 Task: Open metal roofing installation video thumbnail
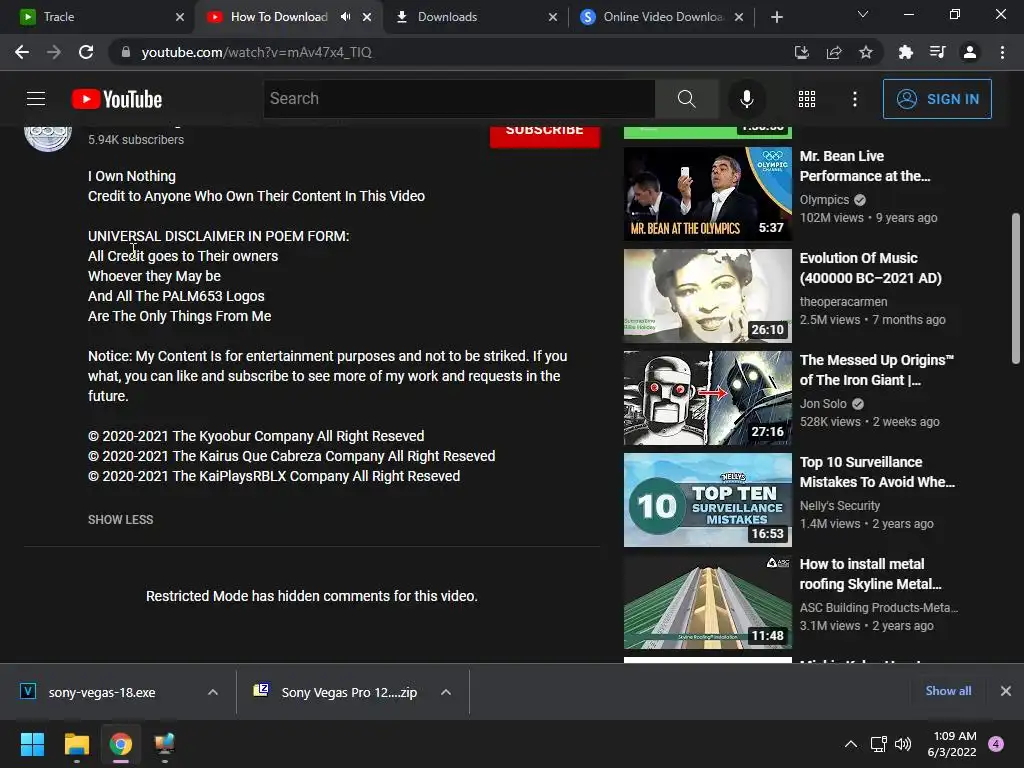pos(708,601)
